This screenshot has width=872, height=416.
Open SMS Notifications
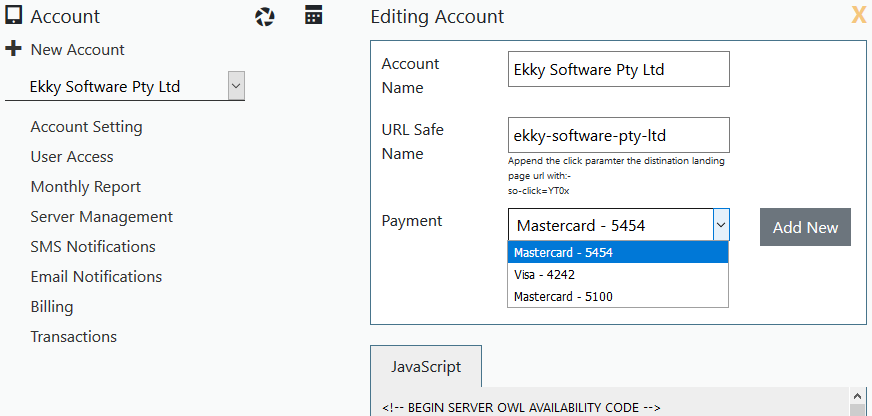[93, 246]
